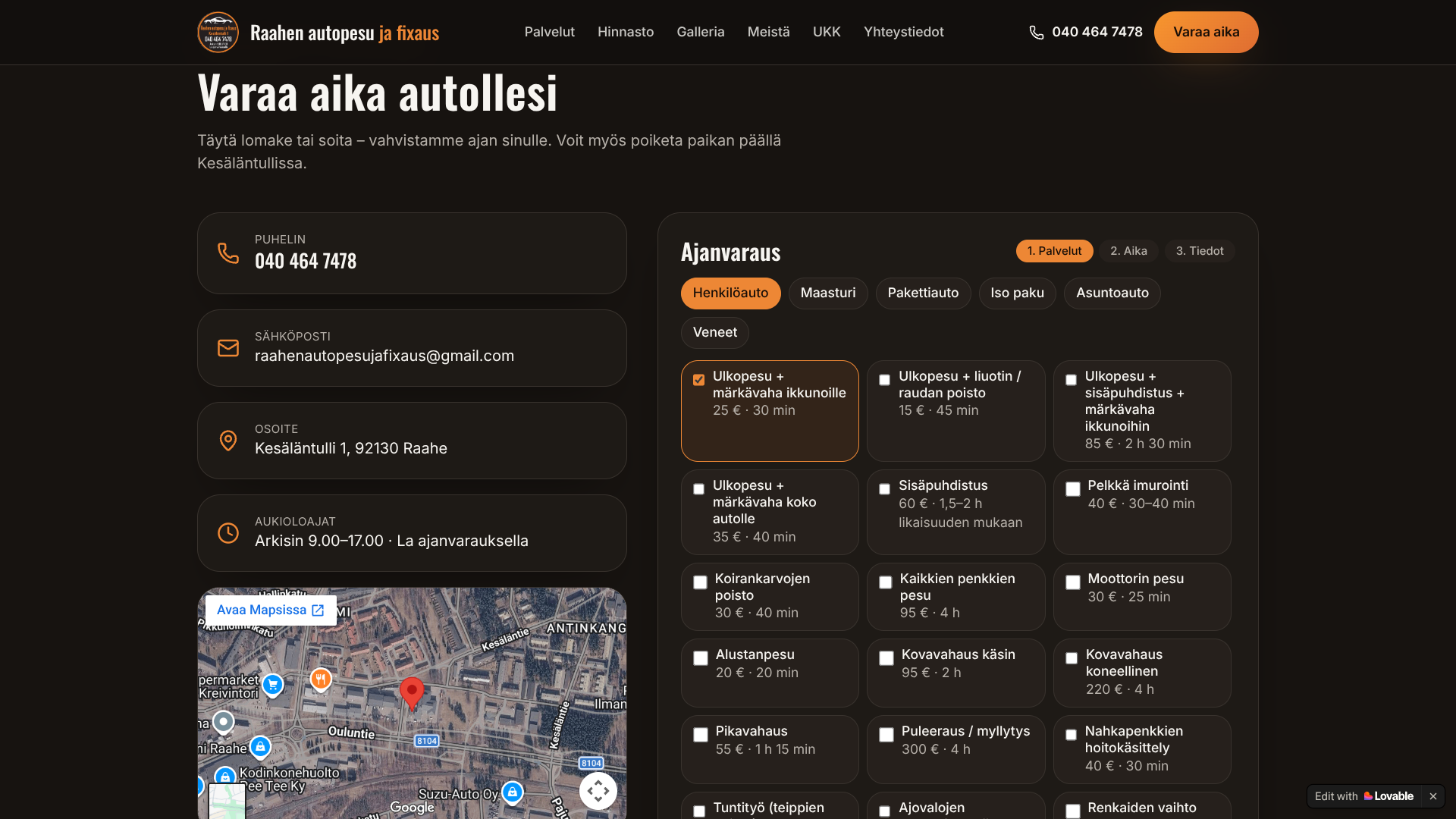Go to step 2. Aika
The width and height of the screenshot is (1456, 819).
pyautogui.click(x=1128, y=251)
